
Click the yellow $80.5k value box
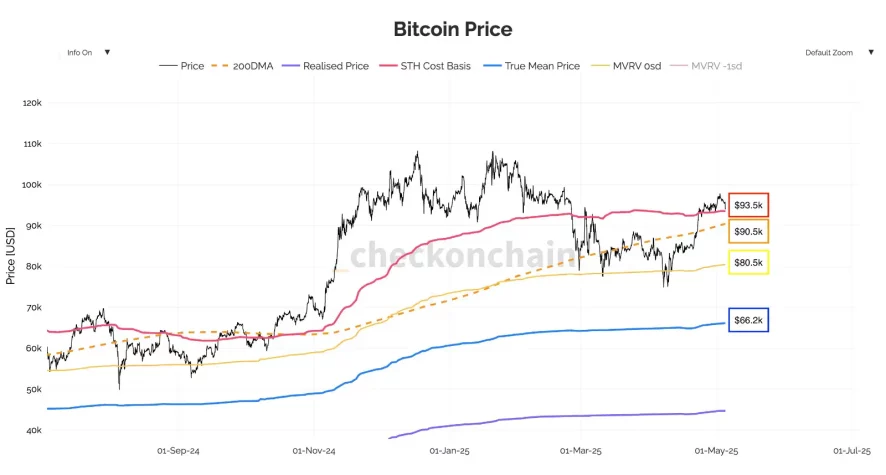tap(748, 263)
